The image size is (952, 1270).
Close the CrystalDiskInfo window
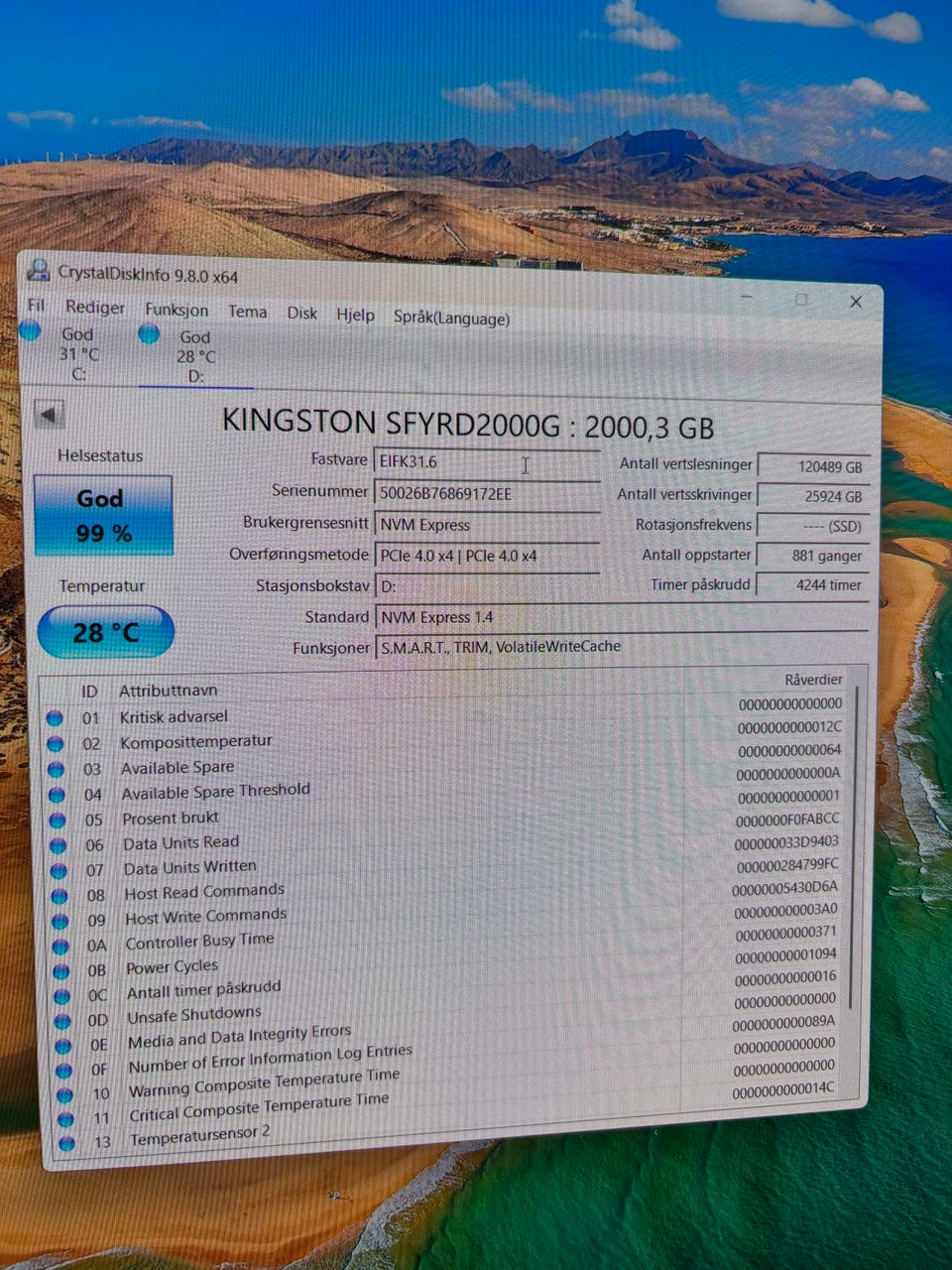coord(856,302)
